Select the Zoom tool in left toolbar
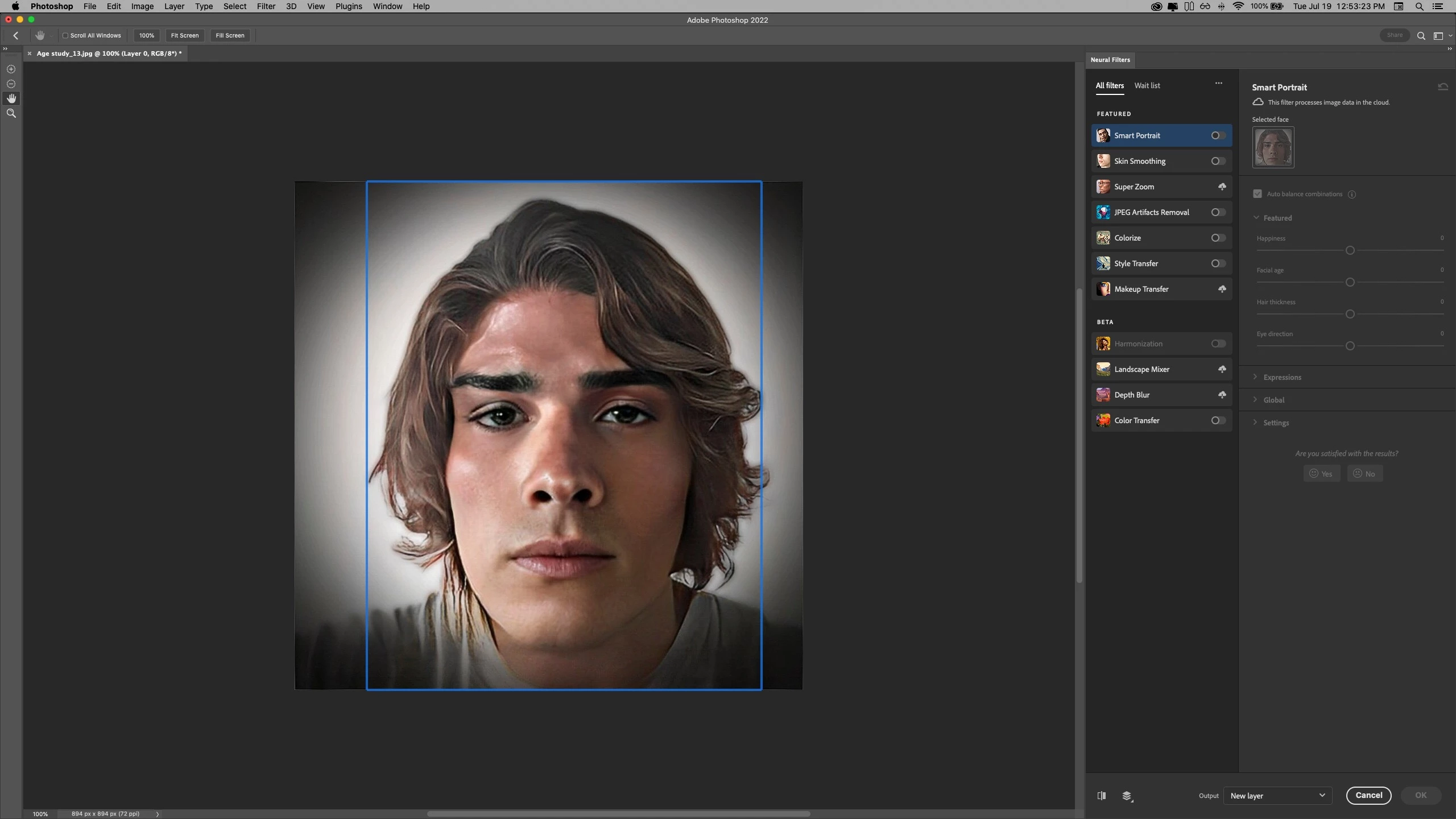 tap(11, 113)
